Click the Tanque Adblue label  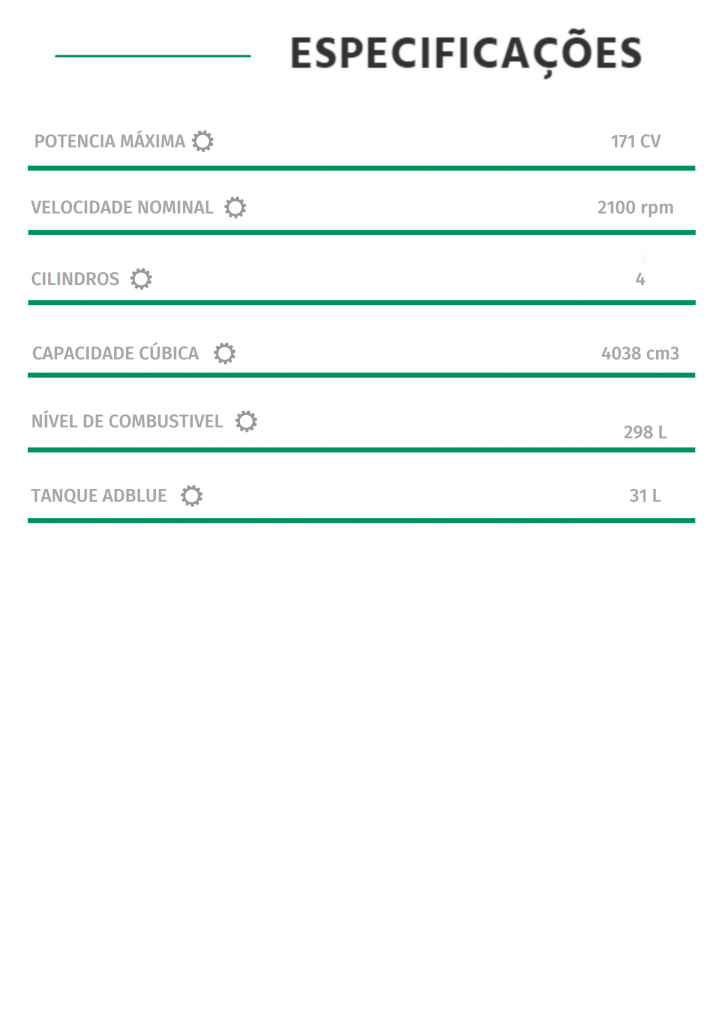click(x=99, y=496)
